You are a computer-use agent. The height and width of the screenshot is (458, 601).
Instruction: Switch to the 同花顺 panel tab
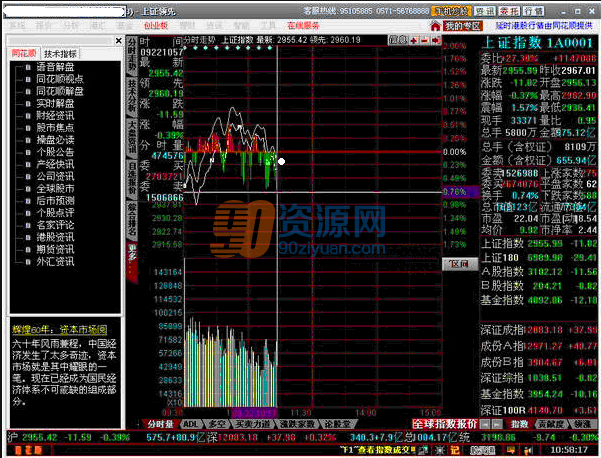pyautogui.click(x=24, y=54)
